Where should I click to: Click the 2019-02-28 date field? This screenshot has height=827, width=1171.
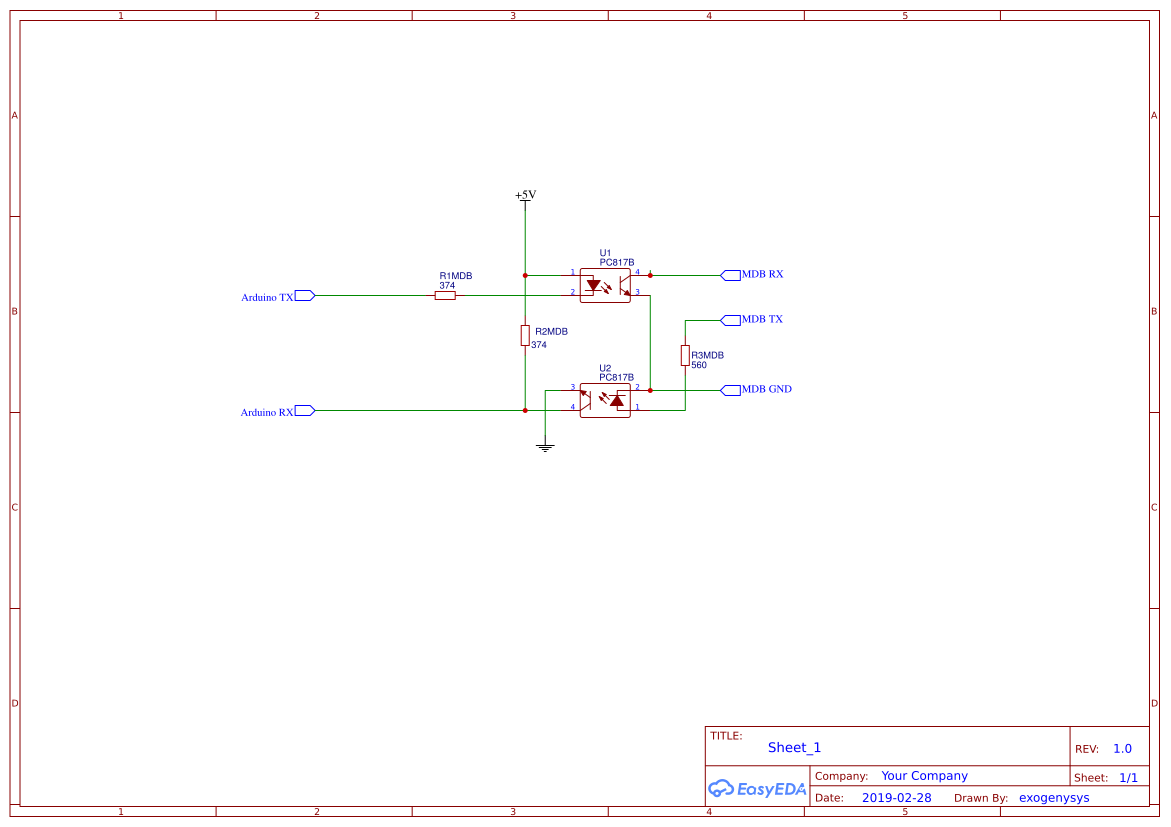[x=899, y=797]
